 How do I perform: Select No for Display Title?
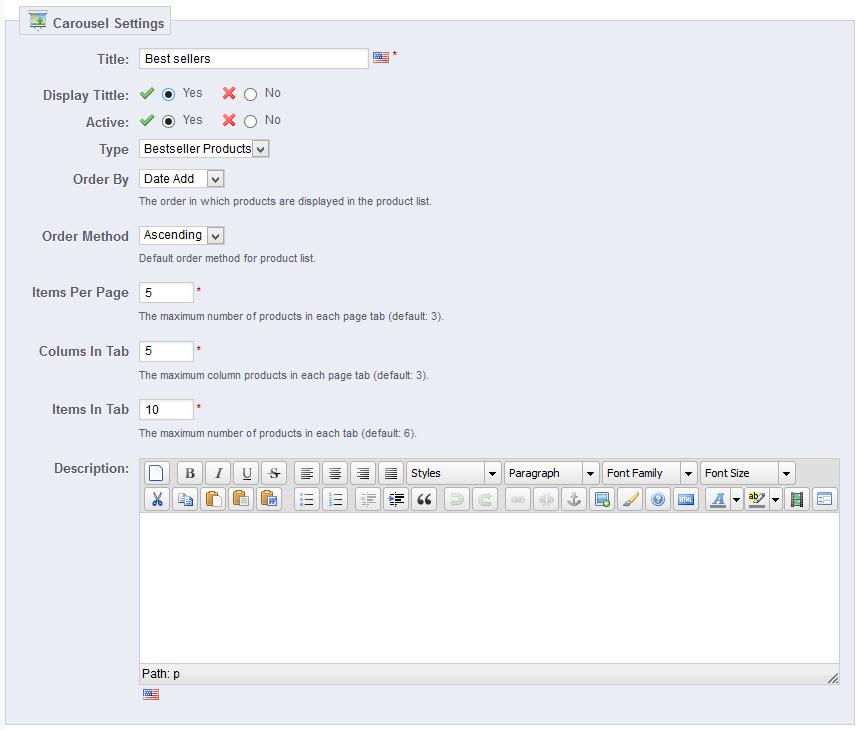tap(250, 94)
